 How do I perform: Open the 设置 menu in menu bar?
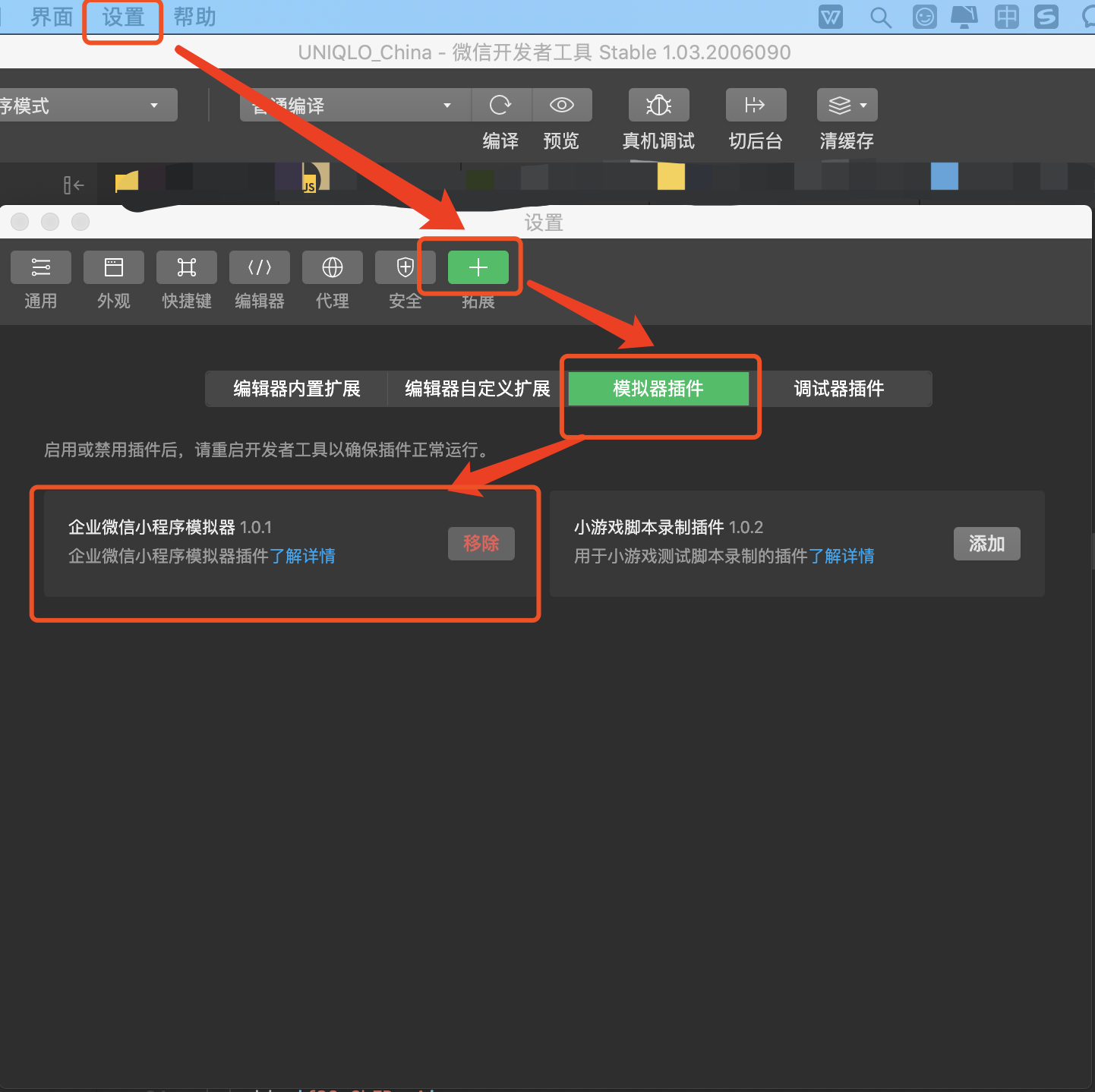pos(123,17)
